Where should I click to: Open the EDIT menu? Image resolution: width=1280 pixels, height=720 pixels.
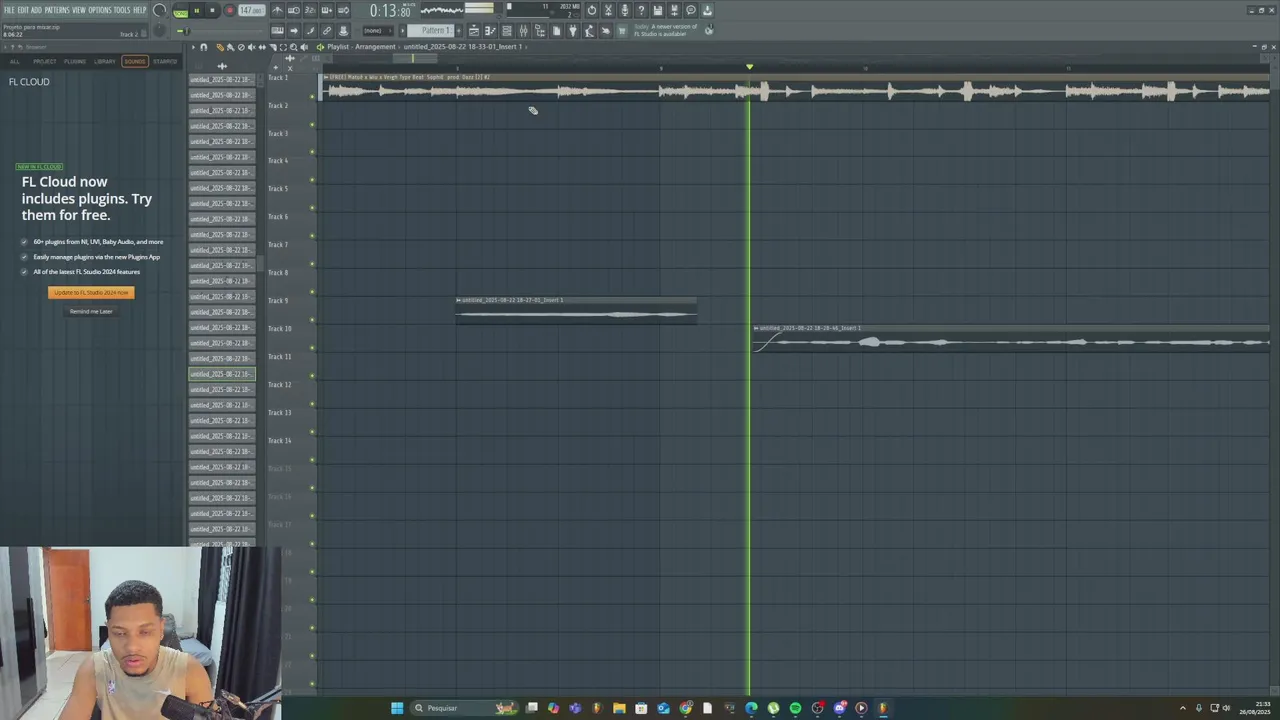pos(23,10)
